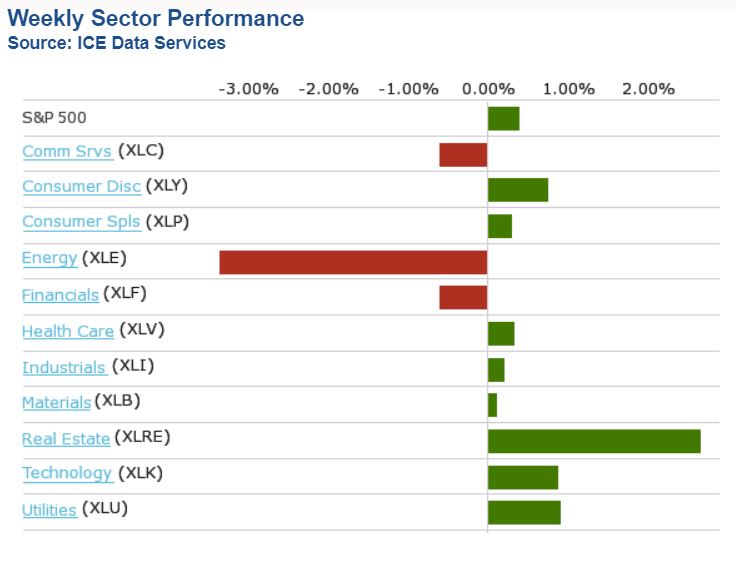Select the Financials sector link
The height and width of the screenshot is (565, 736).
(60, 295)
